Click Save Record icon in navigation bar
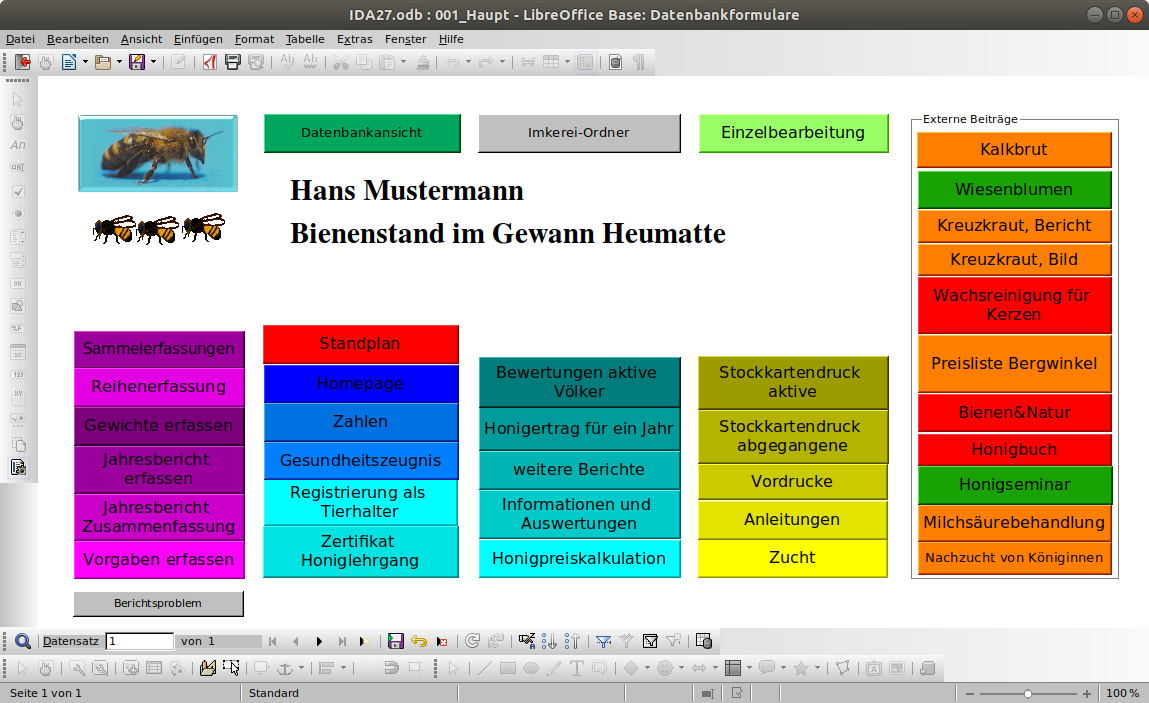The width and height of the screenshot is (1149, 703). [x=396, y=641]
